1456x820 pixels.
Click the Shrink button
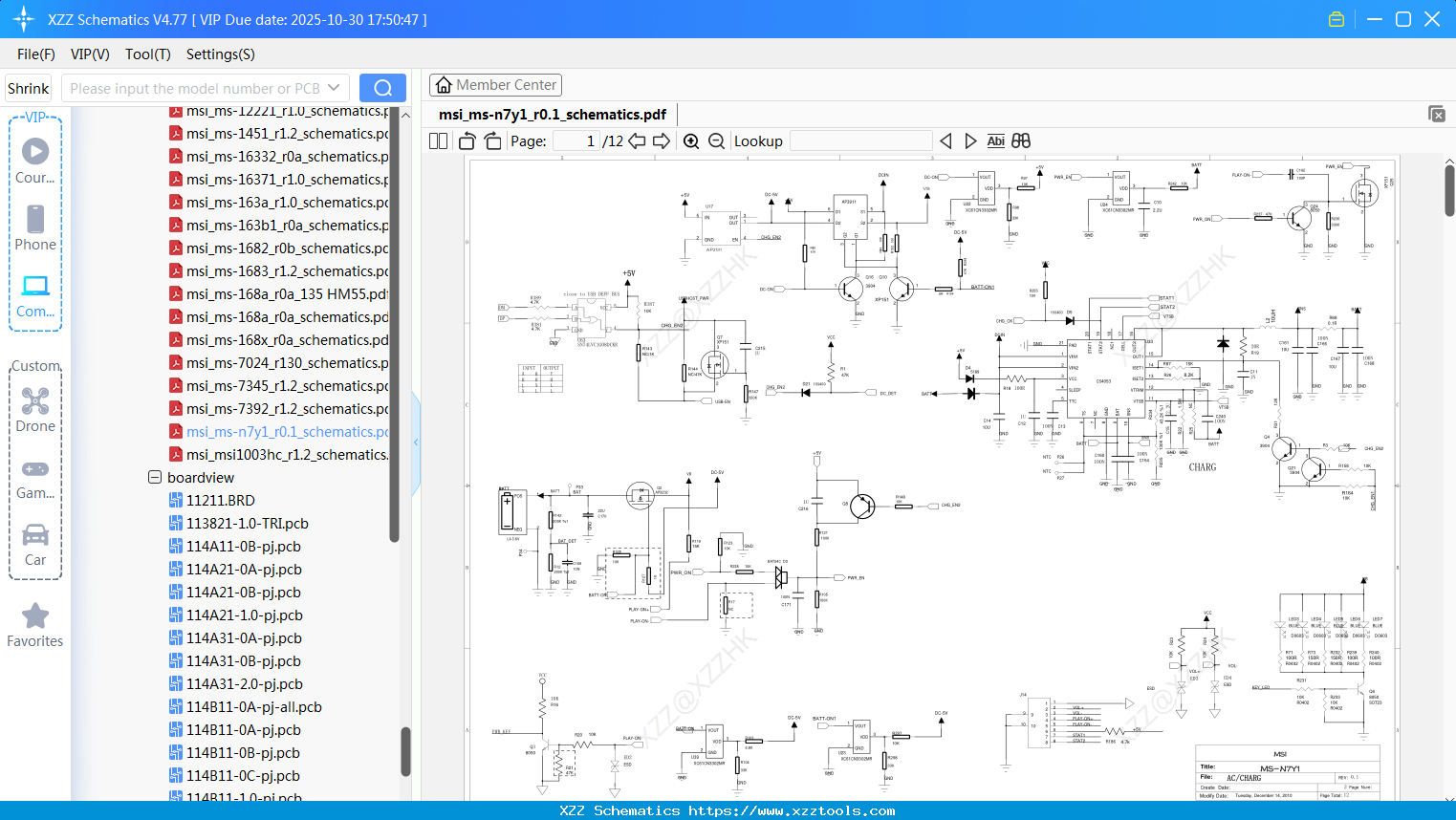[29, 88]
